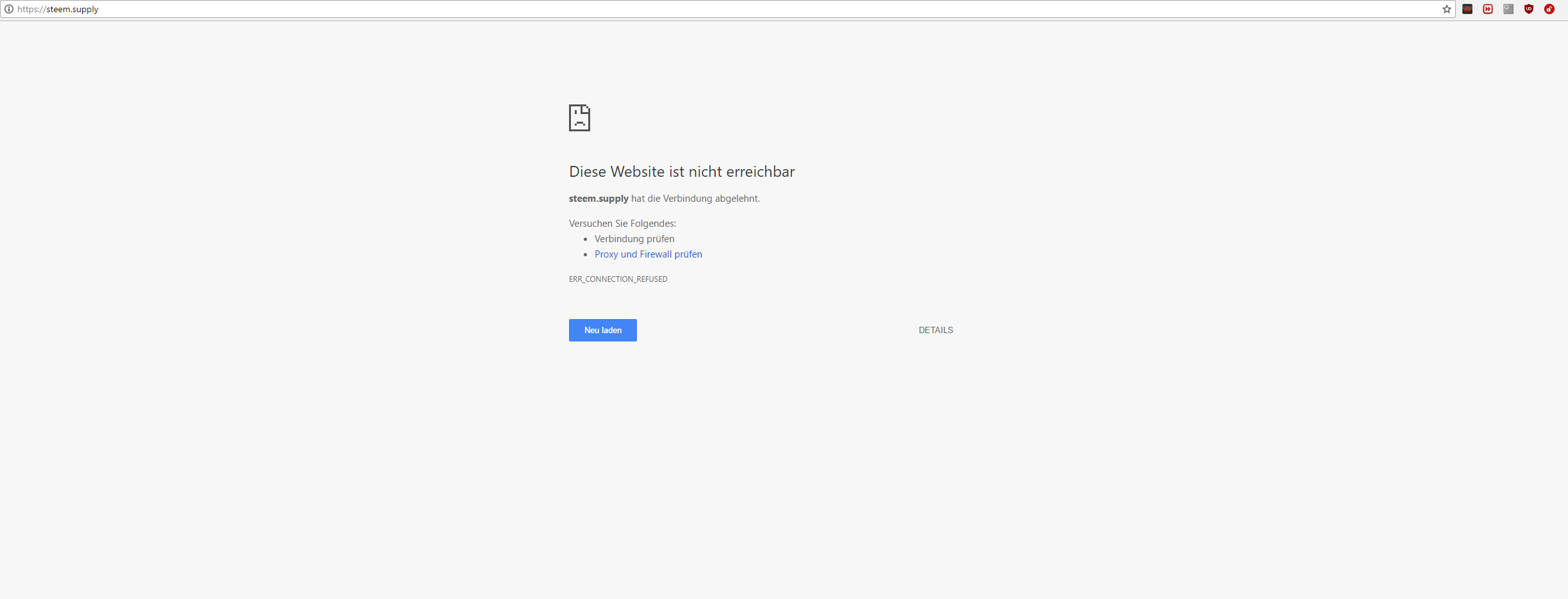Click the heading Diese Website ist nicht erreichbar
This screenshot has width=1568, height=599.
682,172
